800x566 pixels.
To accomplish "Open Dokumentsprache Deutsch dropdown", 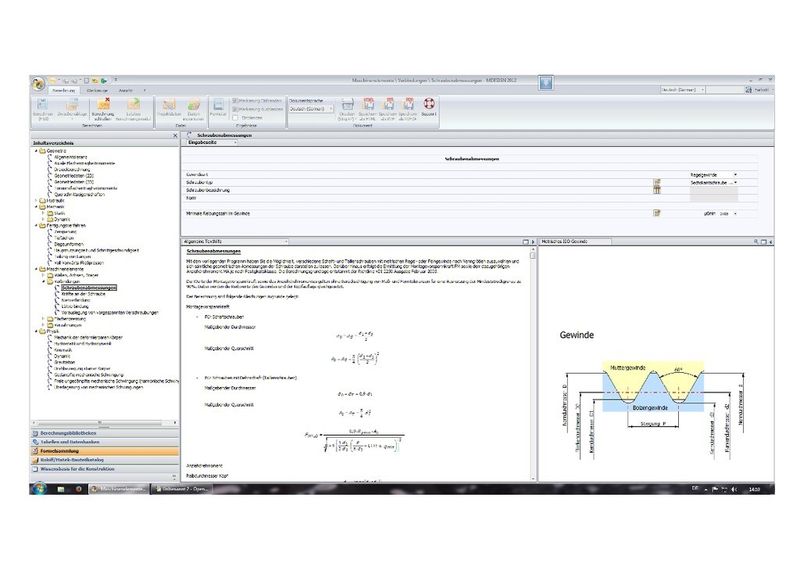I will click(311, 109).
